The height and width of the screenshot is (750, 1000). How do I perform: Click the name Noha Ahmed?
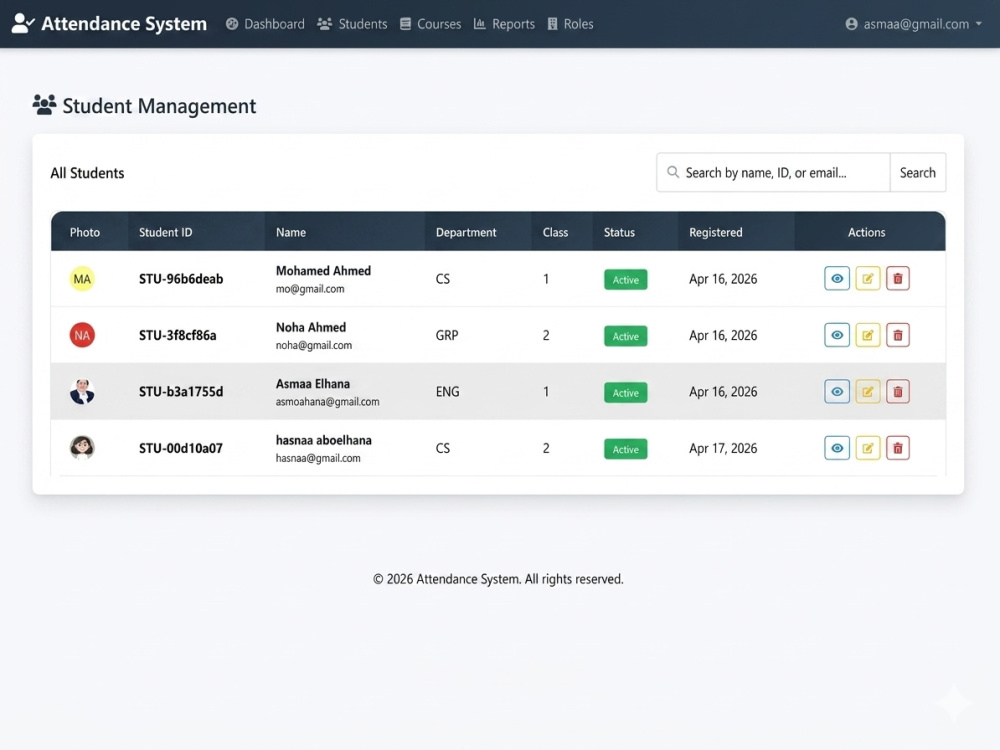(311, 327)
